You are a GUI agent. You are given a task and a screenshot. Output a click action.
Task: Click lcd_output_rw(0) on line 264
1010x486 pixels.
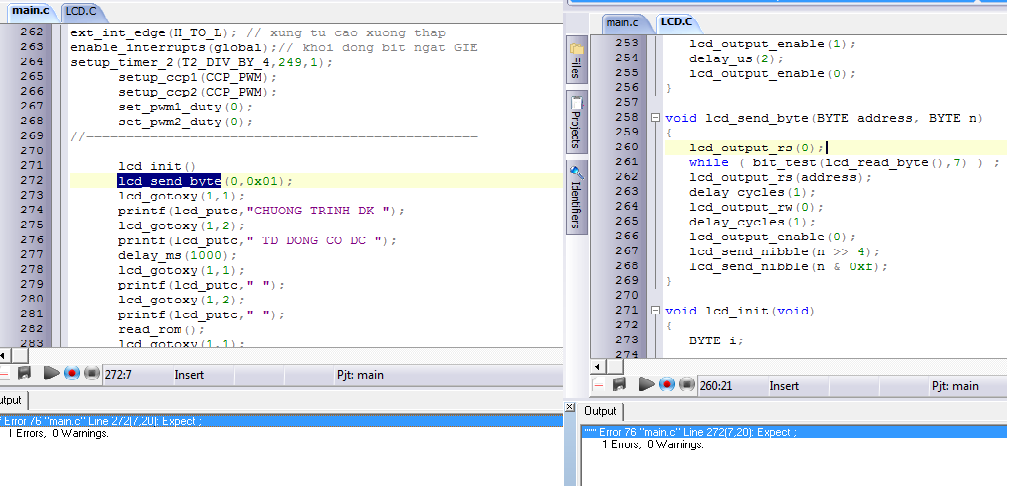756,207
